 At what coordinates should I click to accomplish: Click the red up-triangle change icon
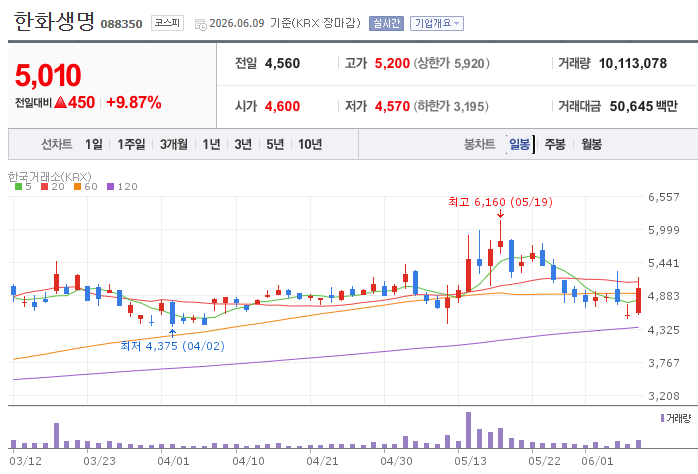60,102
